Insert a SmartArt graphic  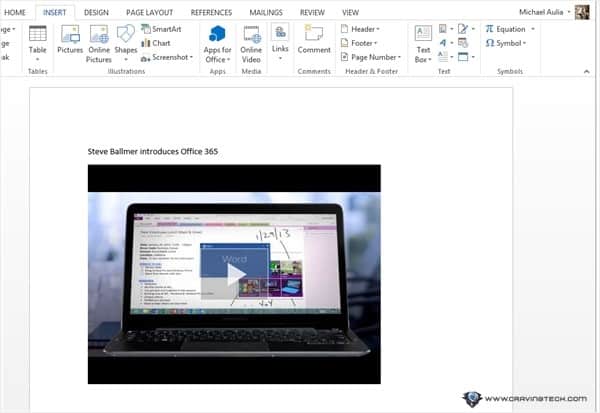[161, 29]
